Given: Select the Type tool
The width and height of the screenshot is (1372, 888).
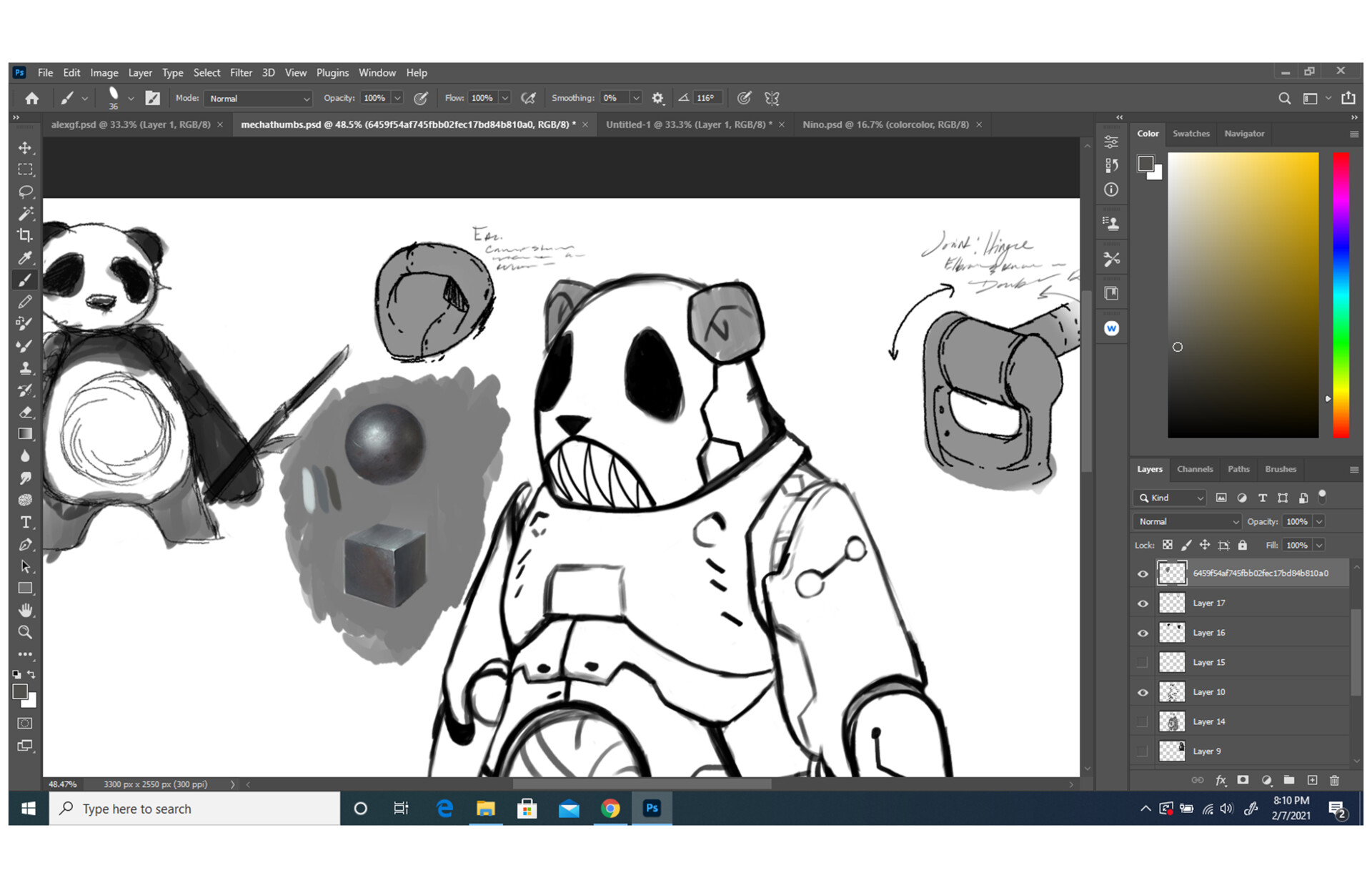Looking at the screenshot, I should pos(25,522).
